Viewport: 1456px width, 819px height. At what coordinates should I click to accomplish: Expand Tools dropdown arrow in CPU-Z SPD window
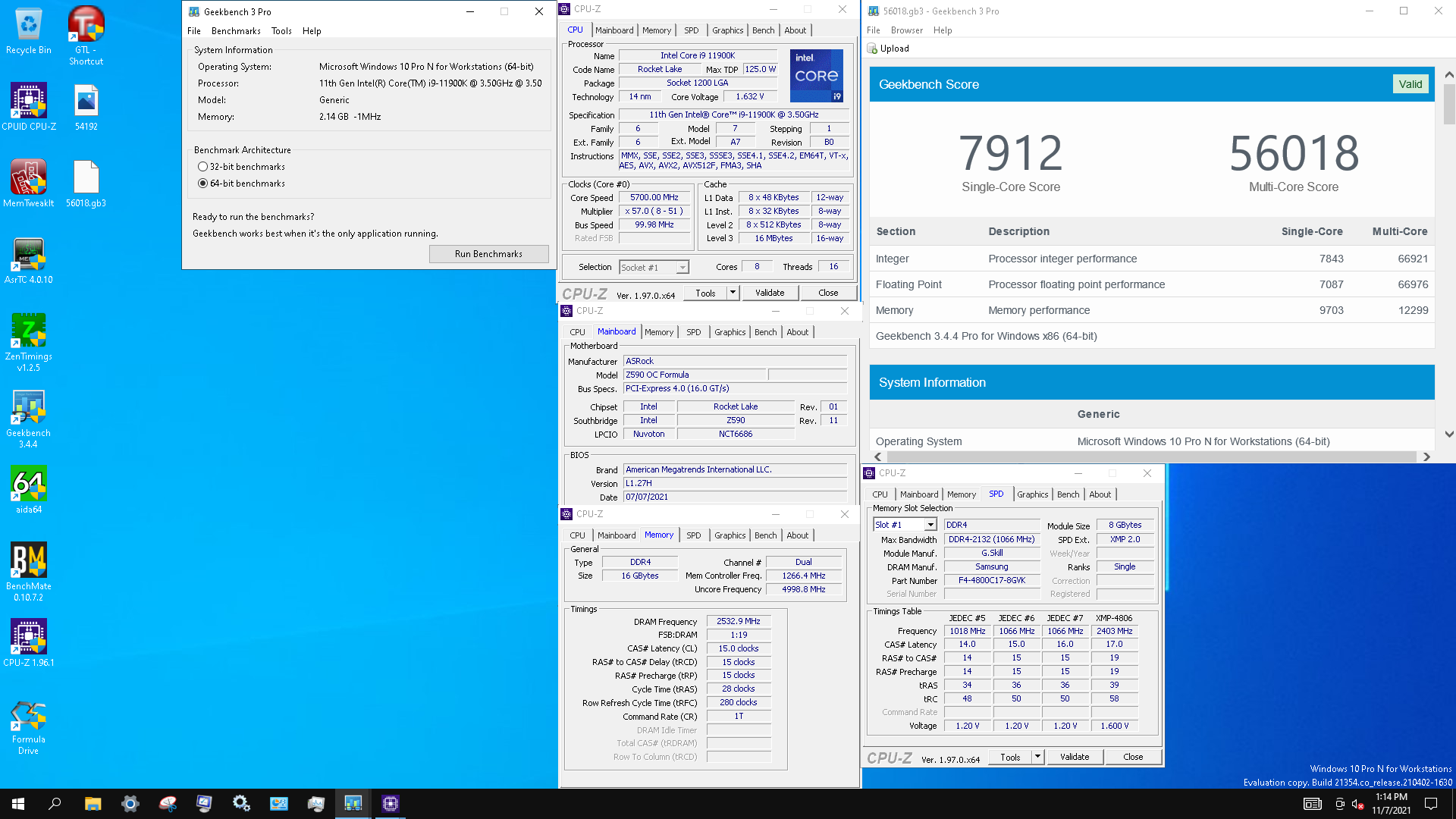click(1037, 757)
